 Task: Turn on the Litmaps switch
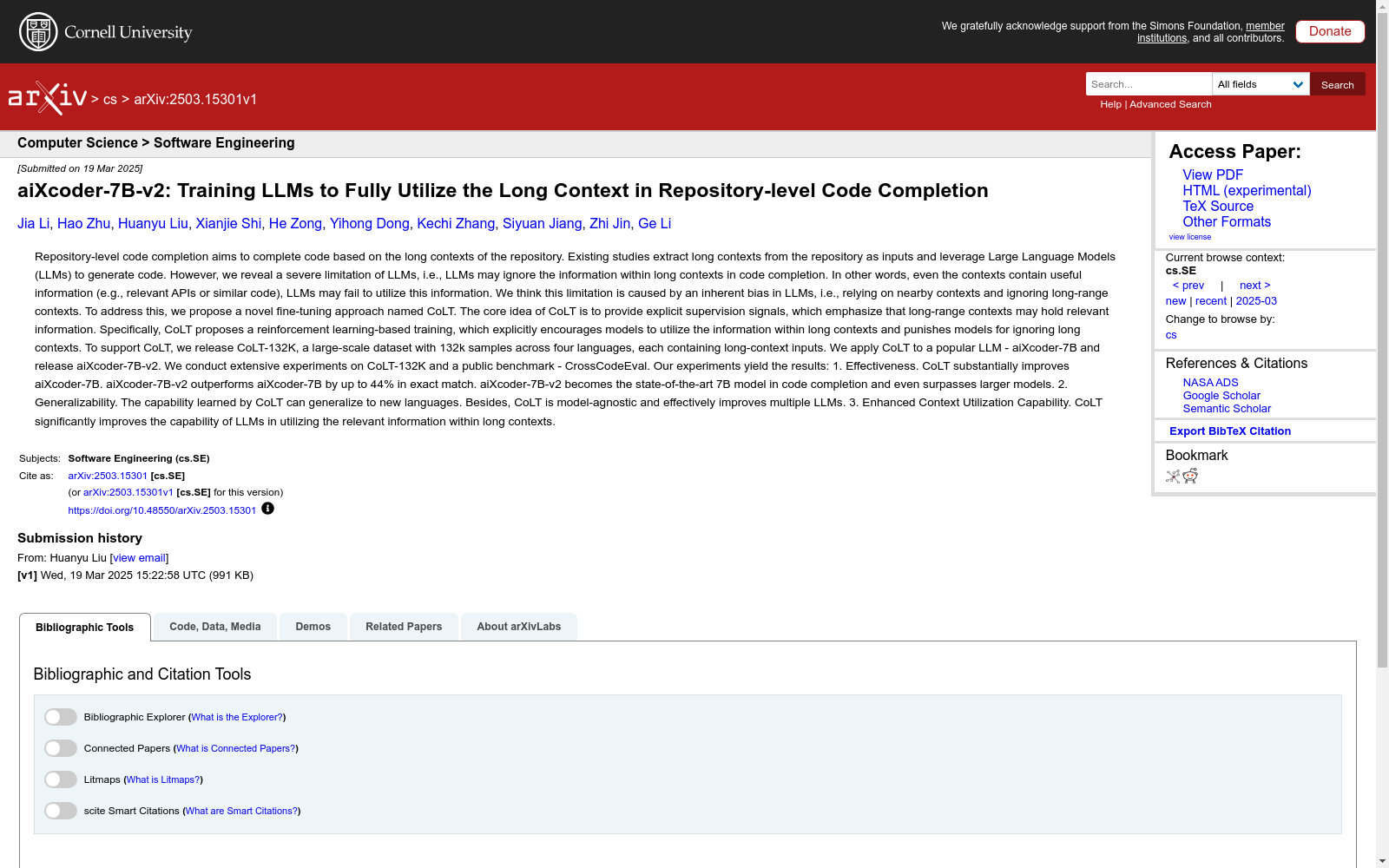(x=61, y=779)
